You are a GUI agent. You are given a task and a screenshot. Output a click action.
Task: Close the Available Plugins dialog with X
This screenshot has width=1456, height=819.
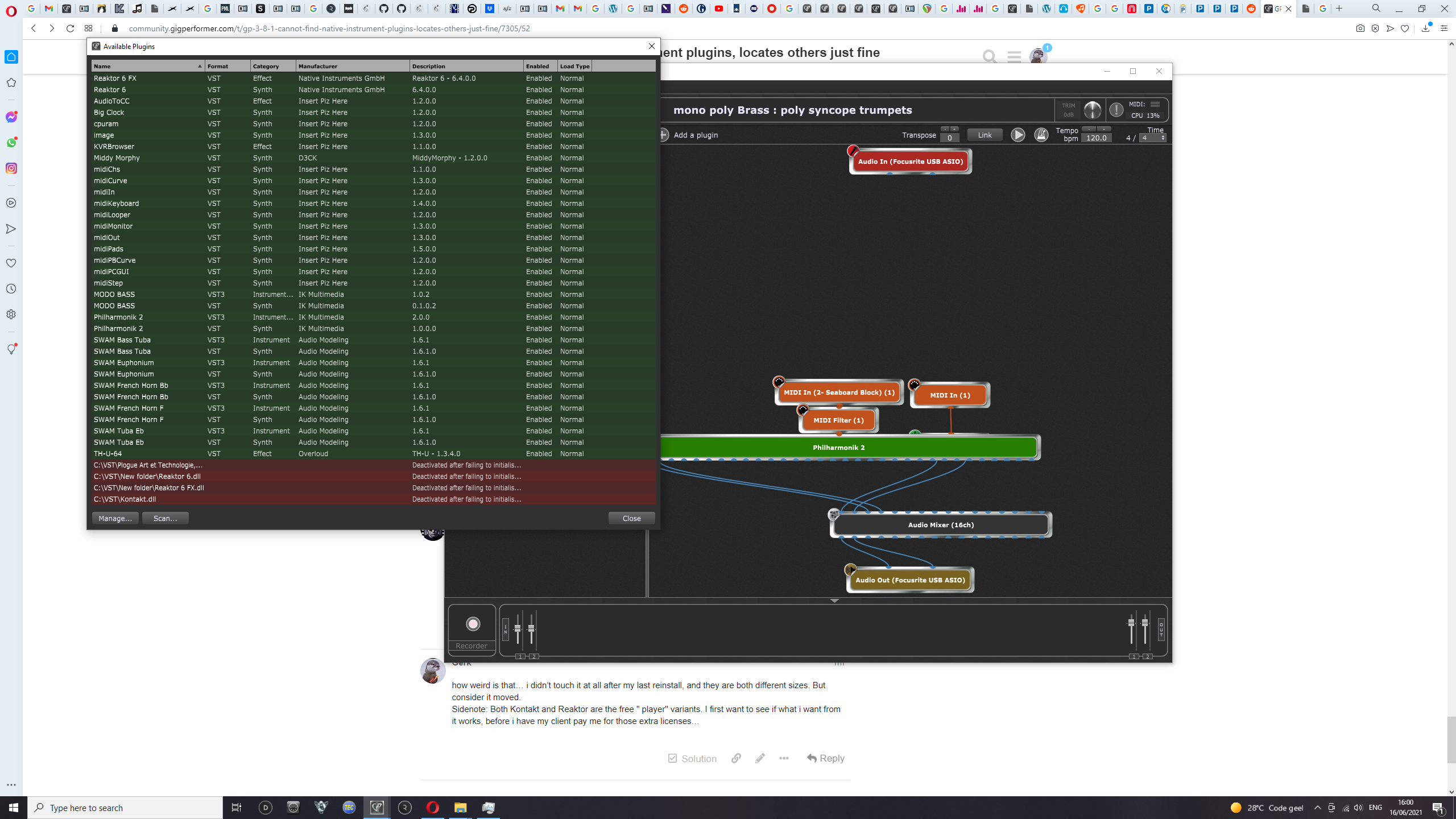tap(652, 46)
